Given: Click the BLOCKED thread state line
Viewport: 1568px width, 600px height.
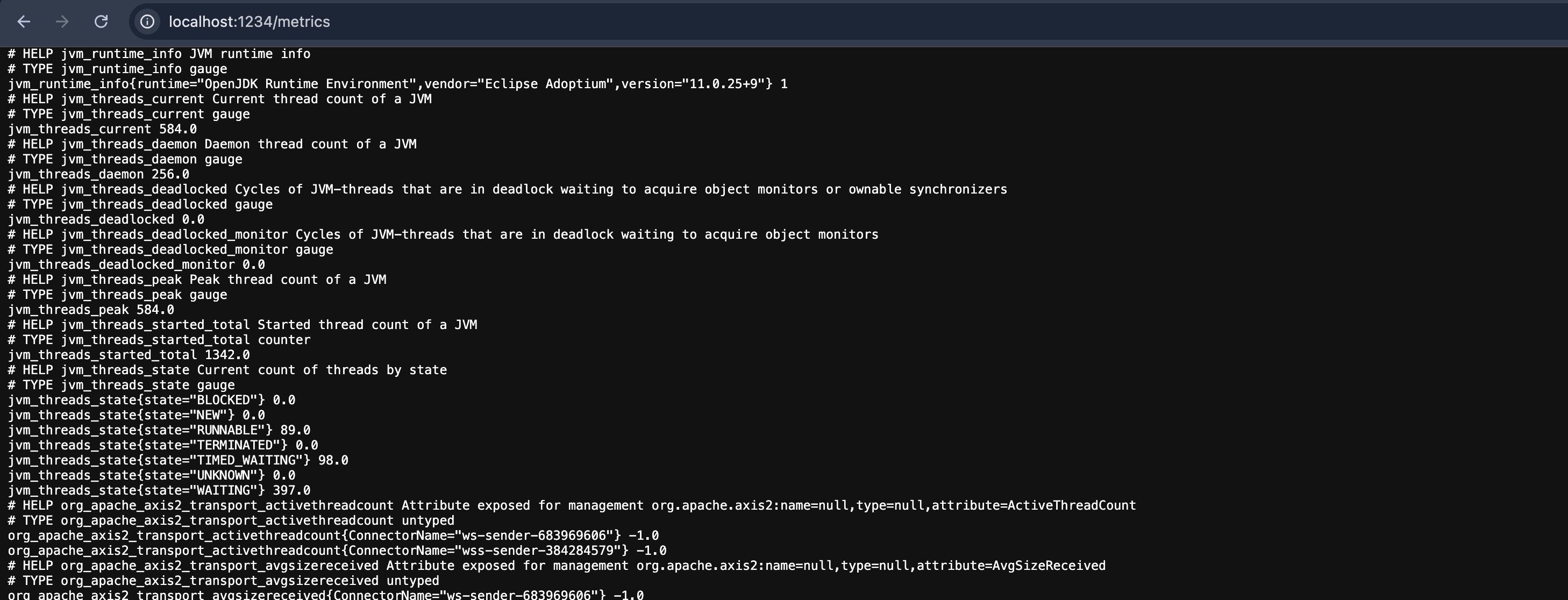Looking at the screenshot, I should (x=151, y=400).
